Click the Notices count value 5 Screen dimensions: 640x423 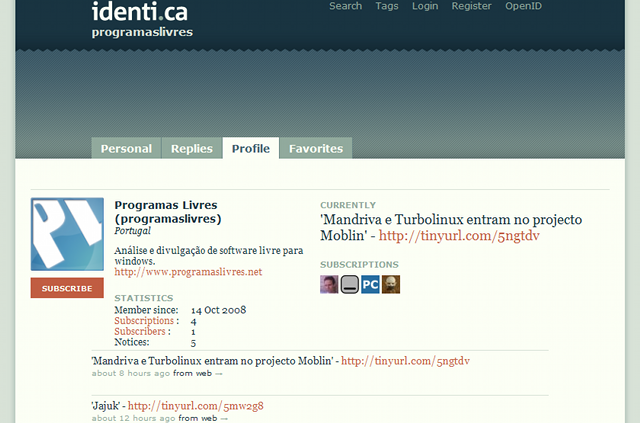[x=193, y=343]
